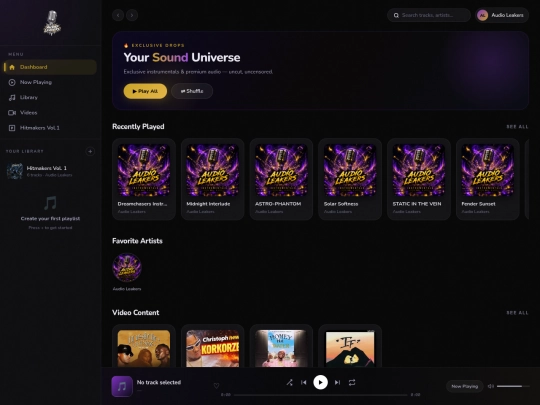Open first video thumbnail with three people
540x405 pixels.
(144, 349)
